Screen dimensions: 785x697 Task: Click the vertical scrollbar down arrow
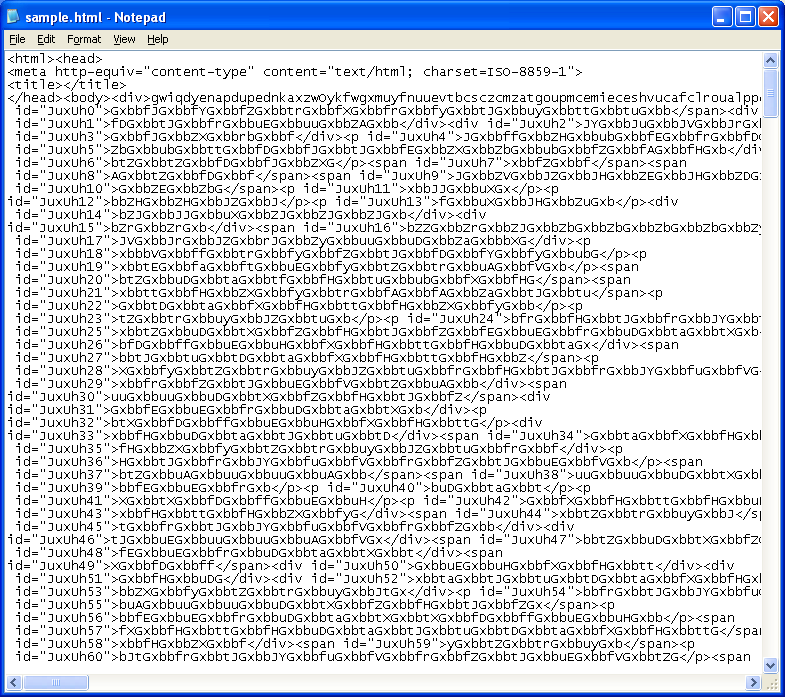tap(770, 665)
